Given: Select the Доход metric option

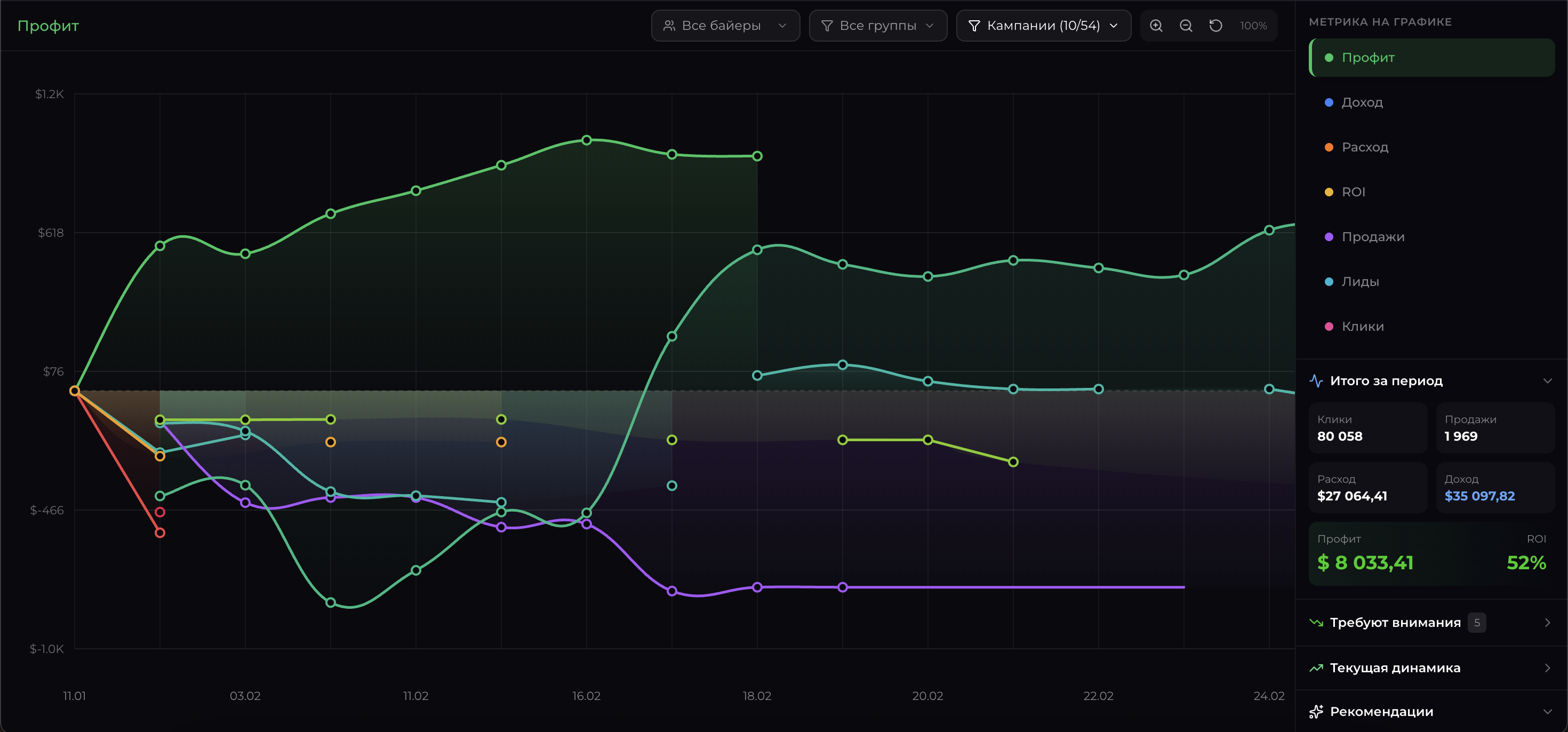Looking at the screenshot, I should pos(1362,102).
